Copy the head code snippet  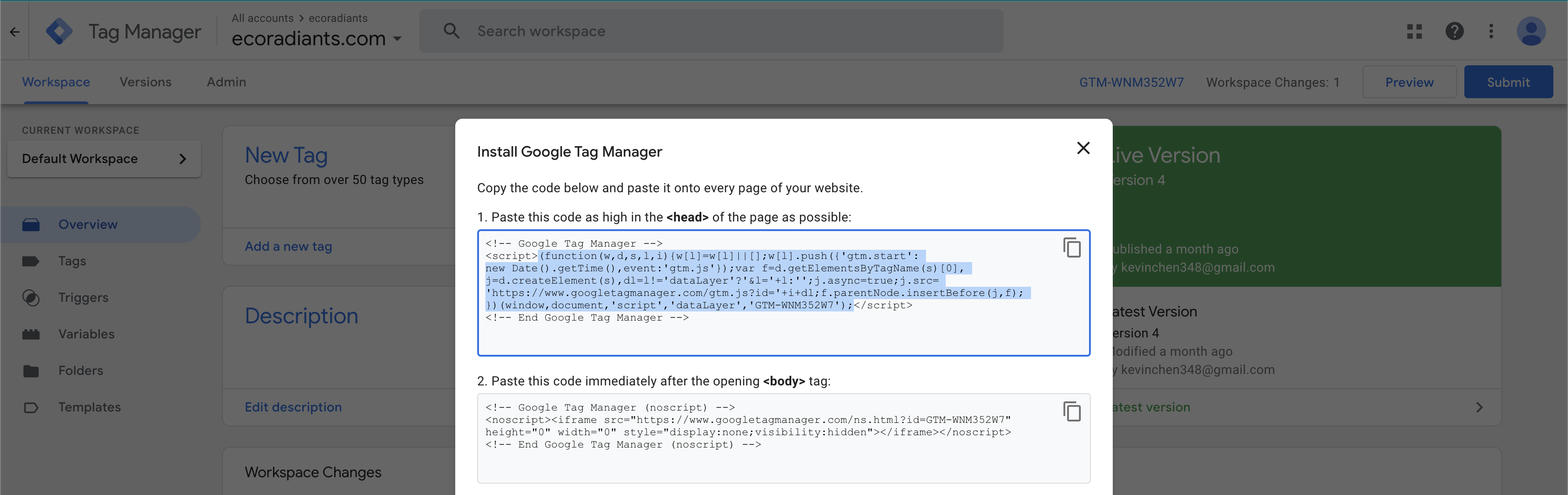tap(1071, 248)
